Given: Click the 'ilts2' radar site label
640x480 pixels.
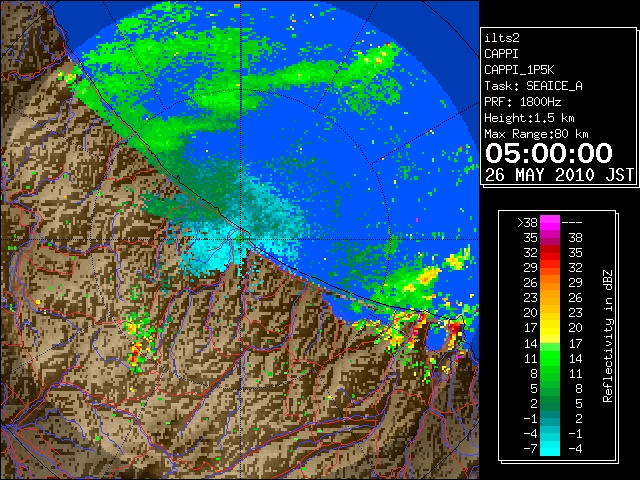Looking at the screenshot, I should coord(502,38).
